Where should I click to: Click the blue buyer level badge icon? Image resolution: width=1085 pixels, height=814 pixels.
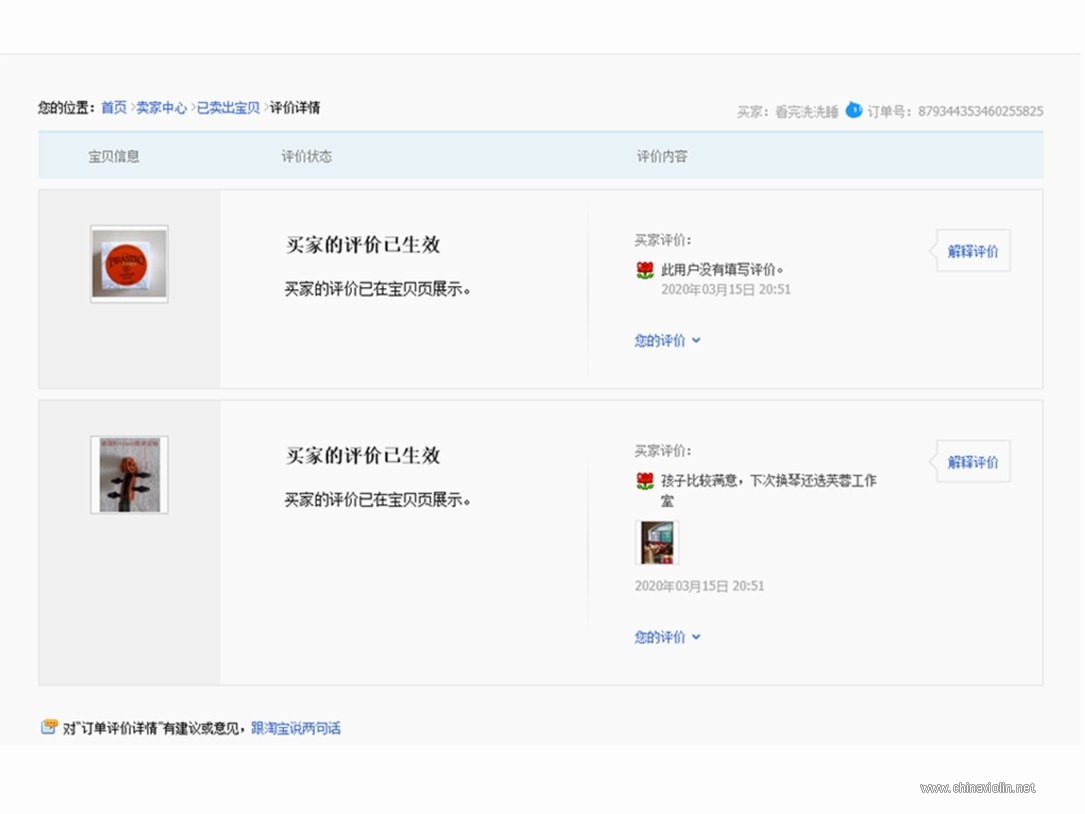point(854,110)
